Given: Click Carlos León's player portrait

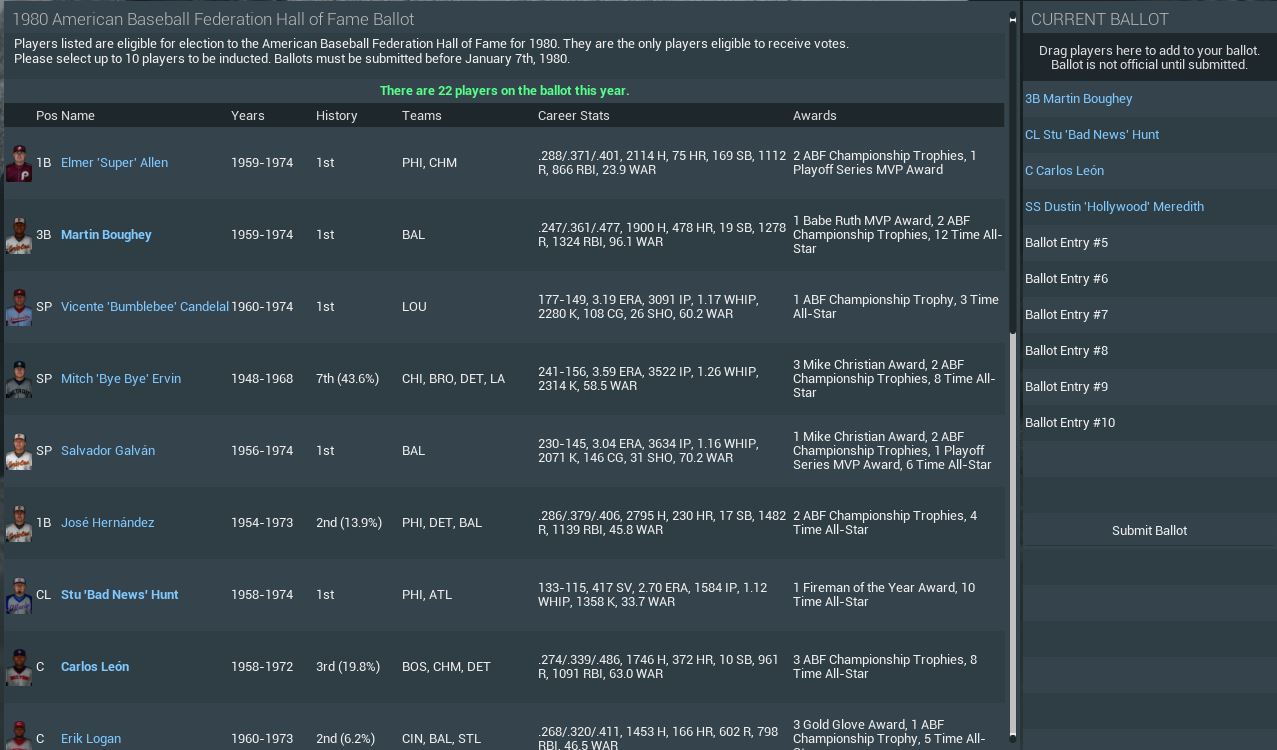Looking at the screenshot, I should pyautogui.click(x=18, y=667).
